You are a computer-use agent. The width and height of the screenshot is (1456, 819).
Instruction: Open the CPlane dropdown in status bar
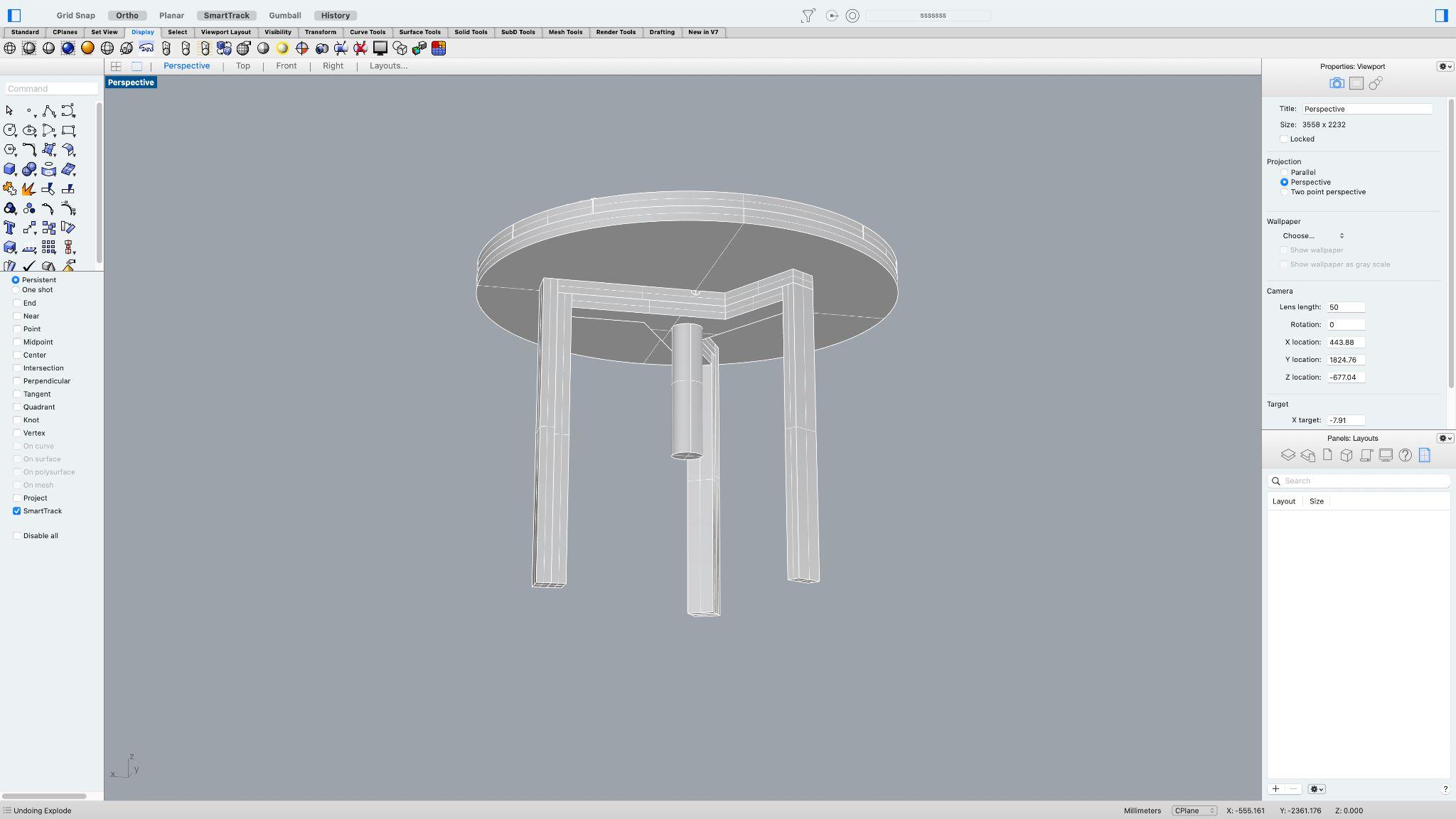point(1194,810)
